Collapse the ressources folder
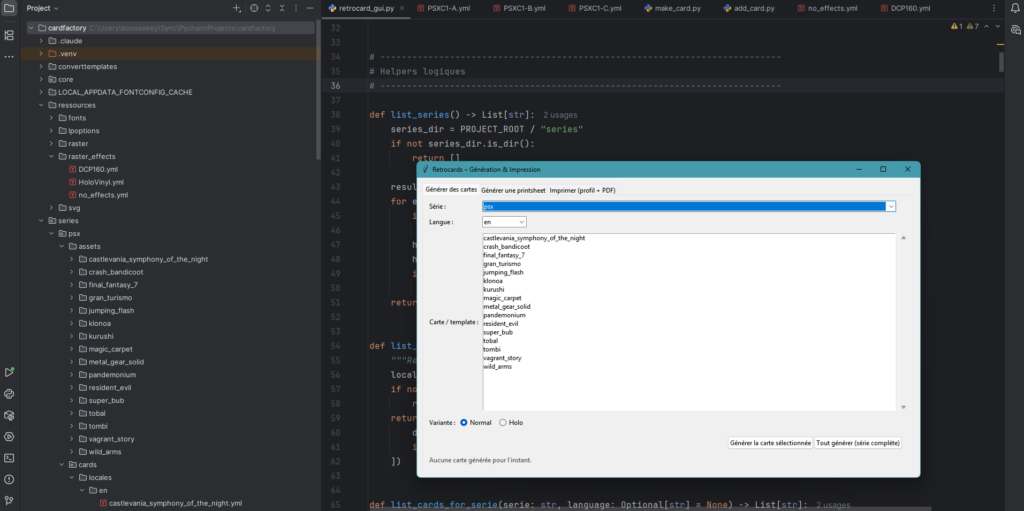1024x511 pixels. tap(41, 105)
